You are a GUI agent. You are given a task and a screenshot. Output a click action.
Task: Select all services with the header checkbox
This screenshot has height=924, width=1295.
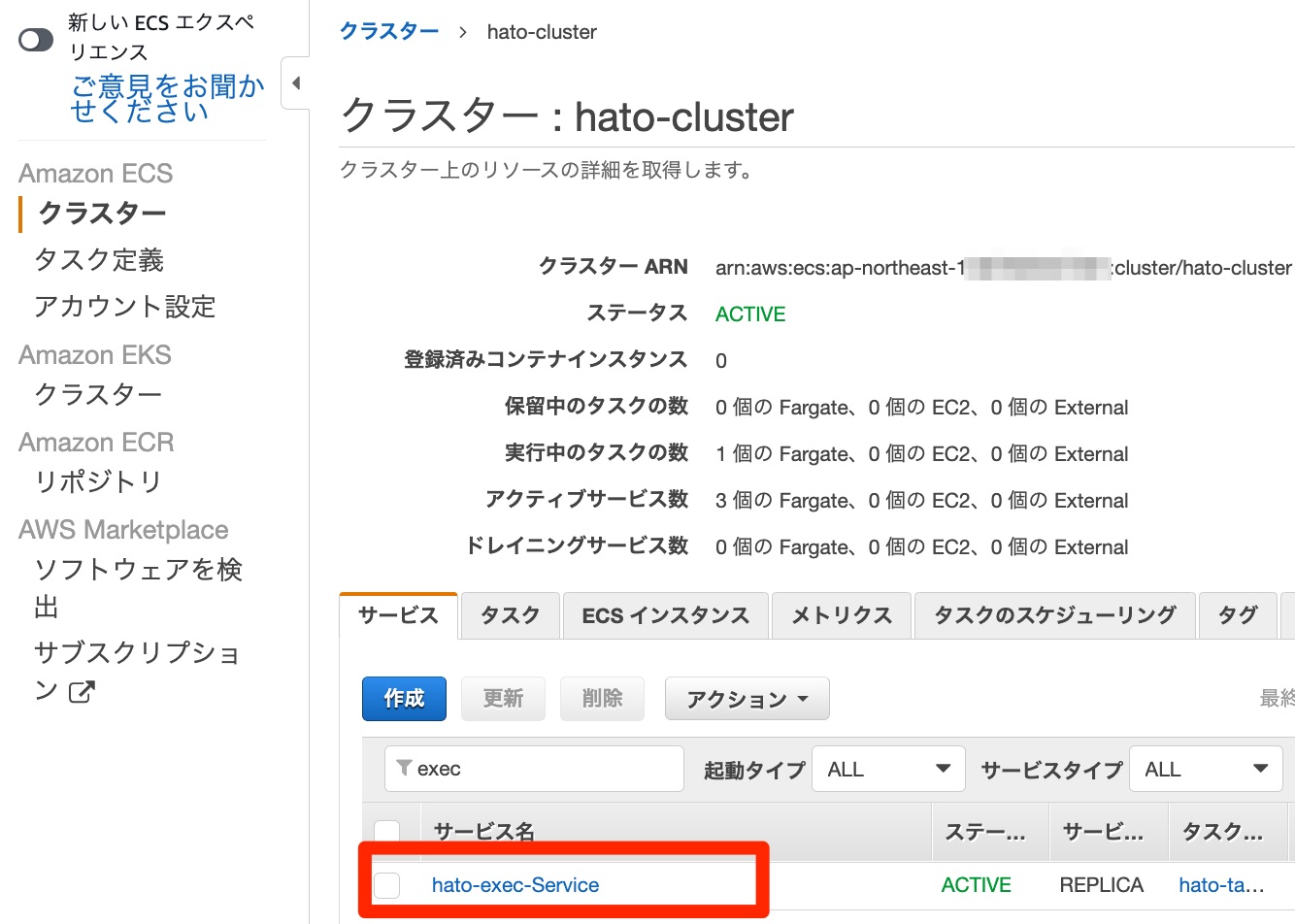pos(387,832)
